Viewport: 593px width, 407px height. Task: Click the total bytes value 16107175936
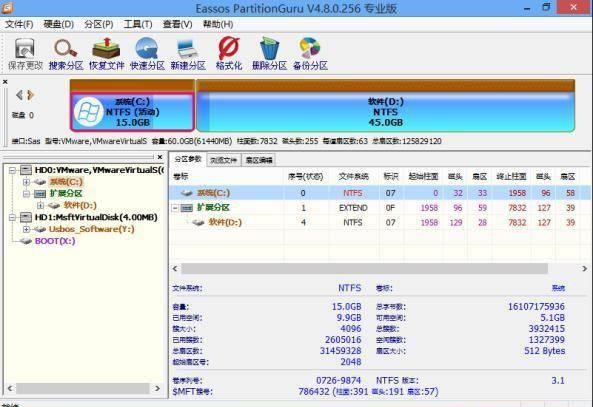[536, 307]
